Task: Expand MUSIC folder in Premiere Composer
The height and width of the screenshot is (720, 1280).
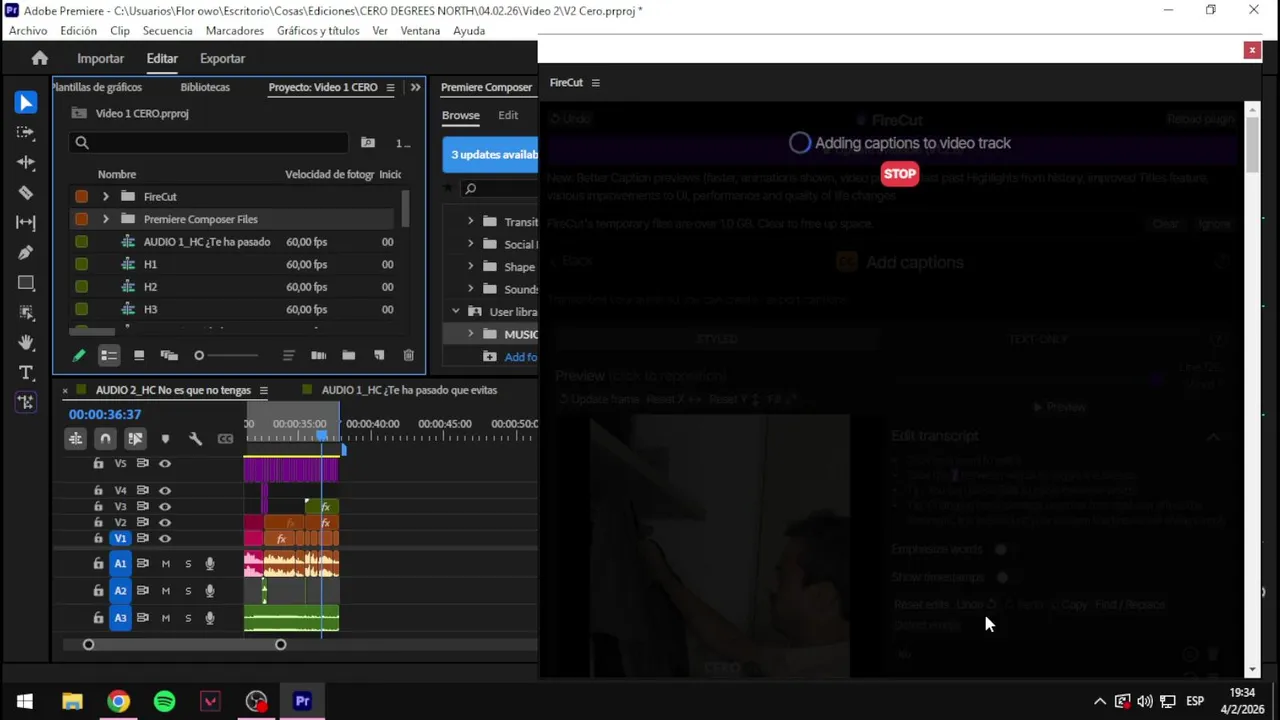Action: pyautogui.click(x=470, y=334)
